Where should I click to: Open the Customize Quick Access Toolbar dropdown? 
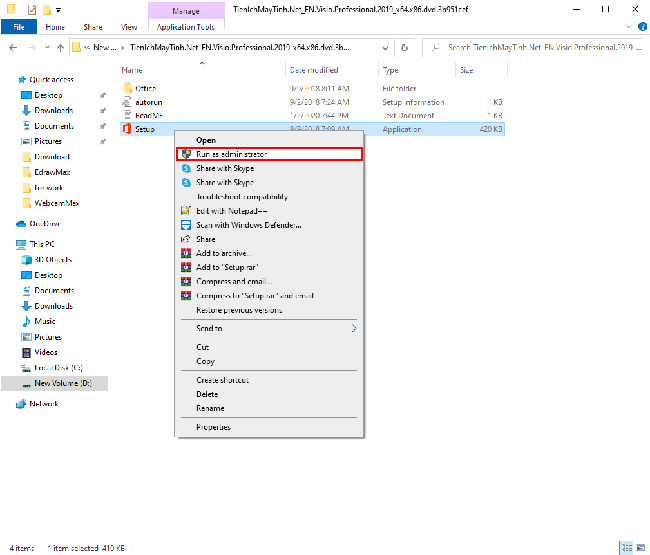point(58,10)
